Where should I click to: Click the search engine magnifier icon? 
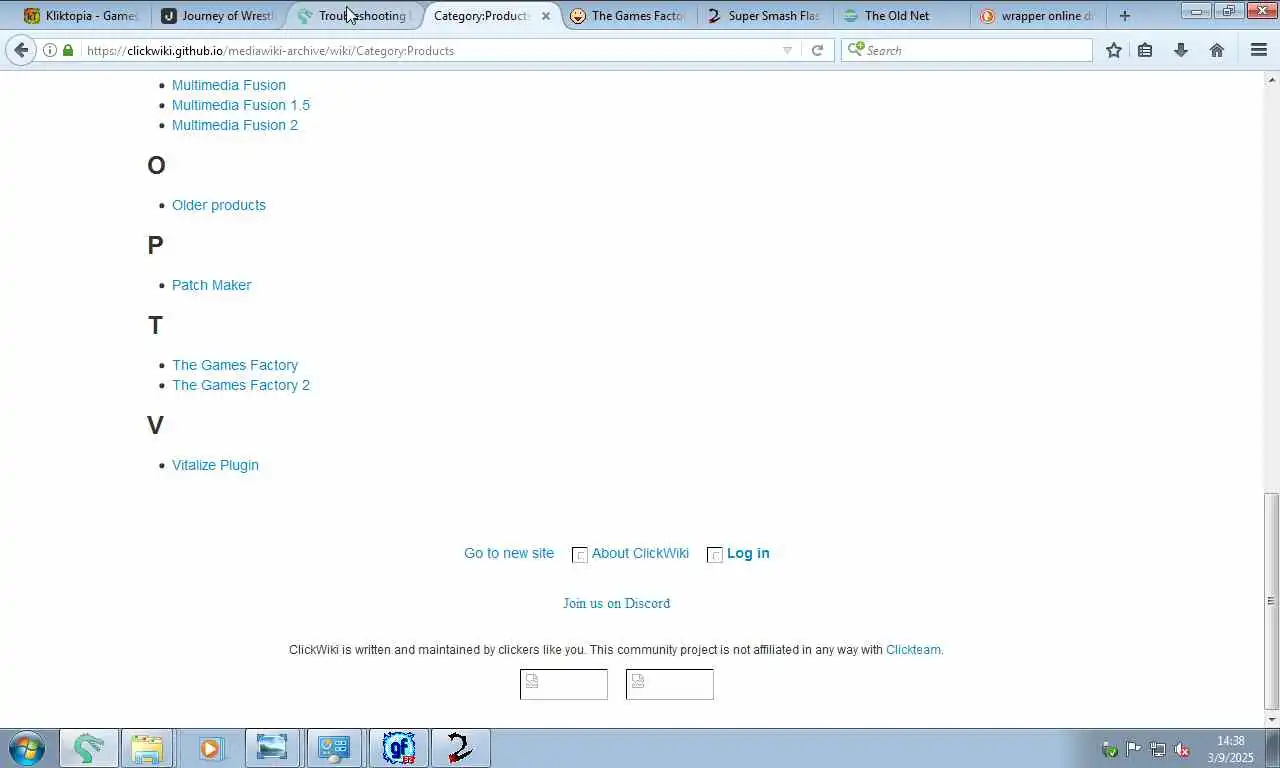[856, 49]
